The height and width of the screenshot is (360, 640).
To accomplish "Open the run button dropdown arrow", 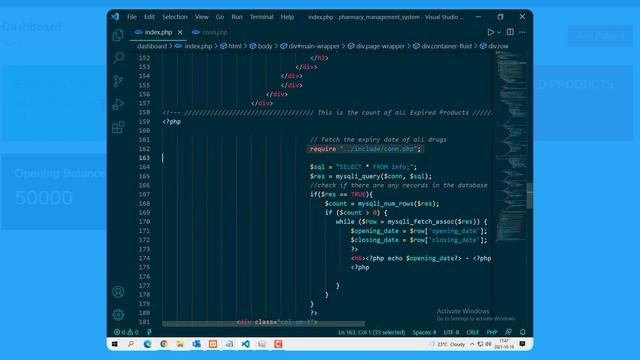I will (x=499, y=32).
